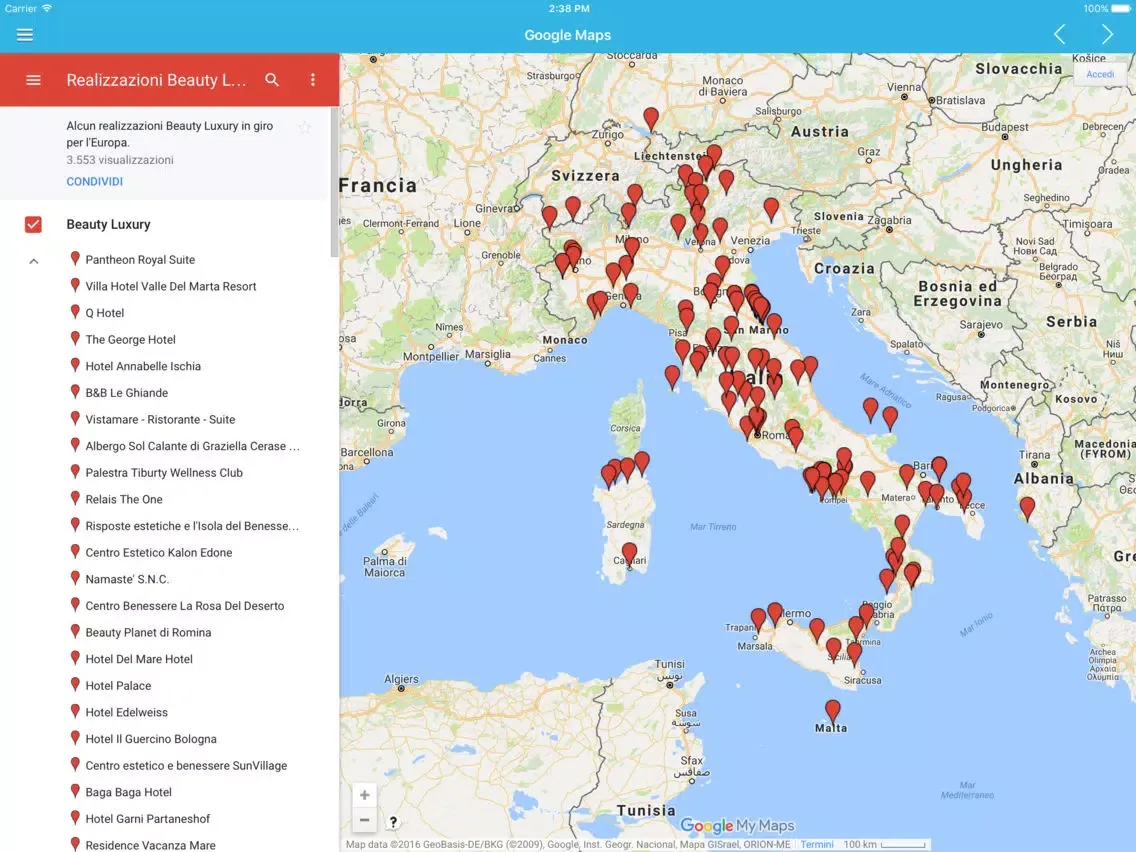Screen dimensions: 1136x852
Task: Search within the Realizzazioni Beauty map
Action: pos(272,80)
